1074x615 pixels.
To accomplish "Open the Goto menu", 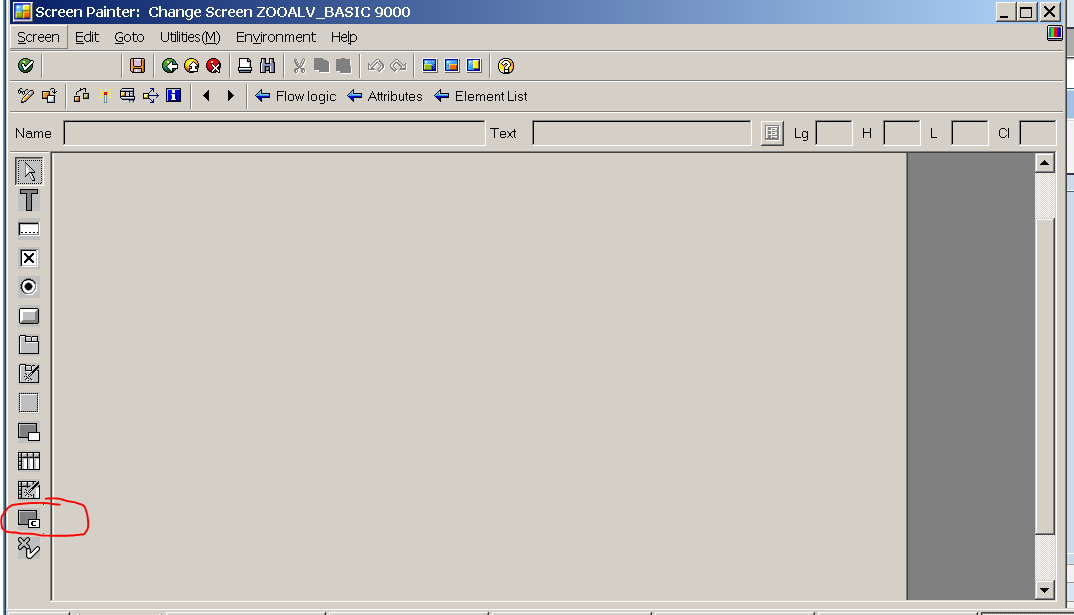I will pos(129,37).
